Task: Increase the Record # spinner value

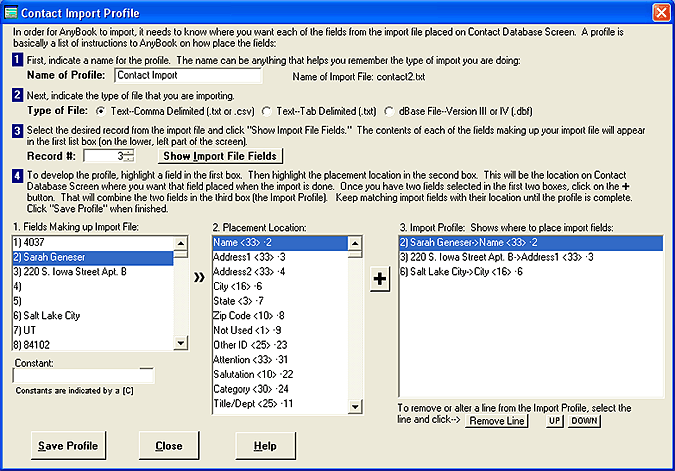Action: click(128, 152)
